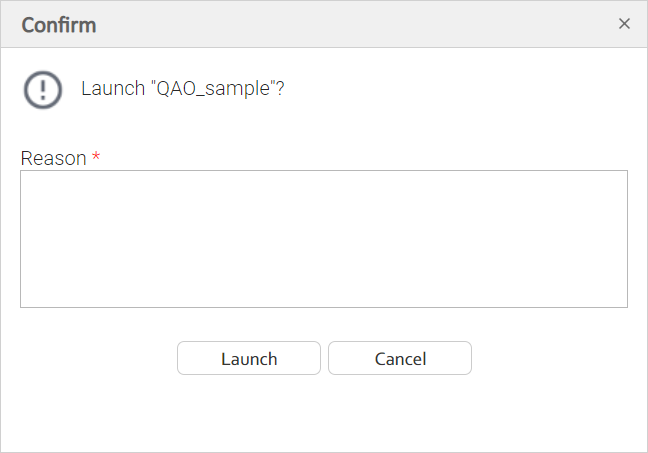Click the Reason field label
Image resolution: width=648 pixels, height=453 pixels.
53,158
